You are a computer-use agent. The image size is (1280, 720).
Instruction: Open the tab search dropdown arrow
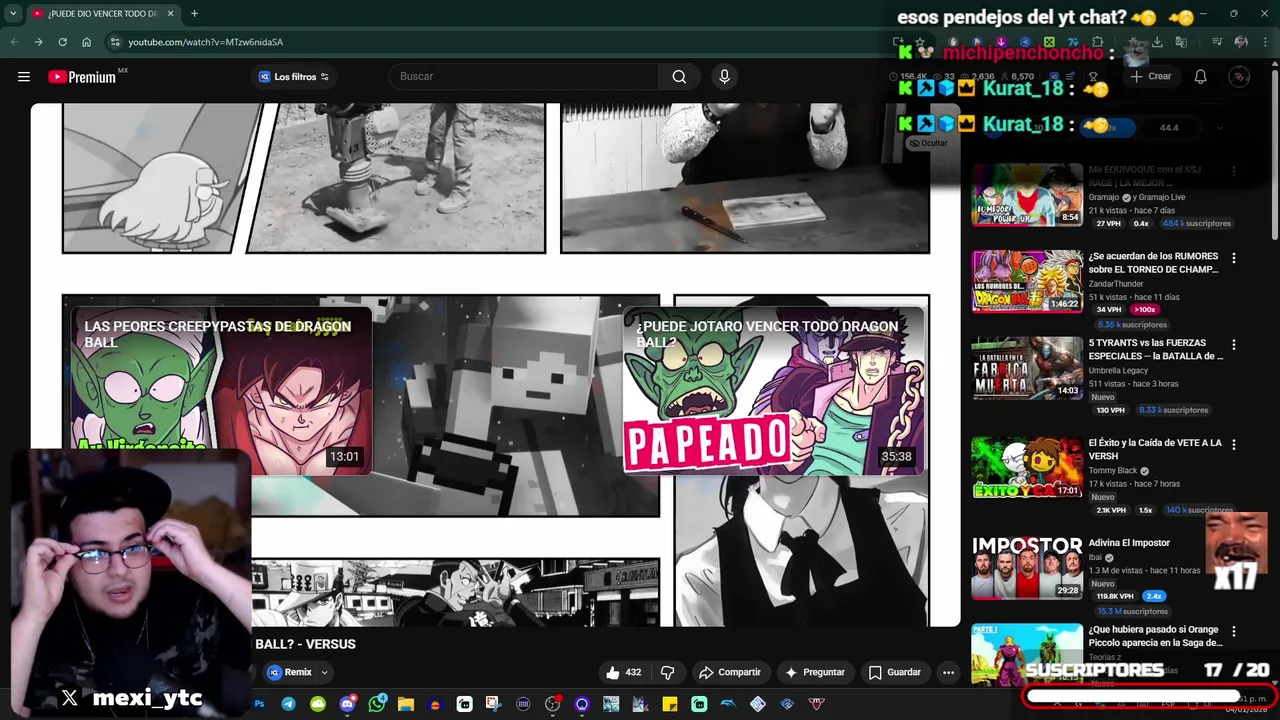[x=13, y=14]
